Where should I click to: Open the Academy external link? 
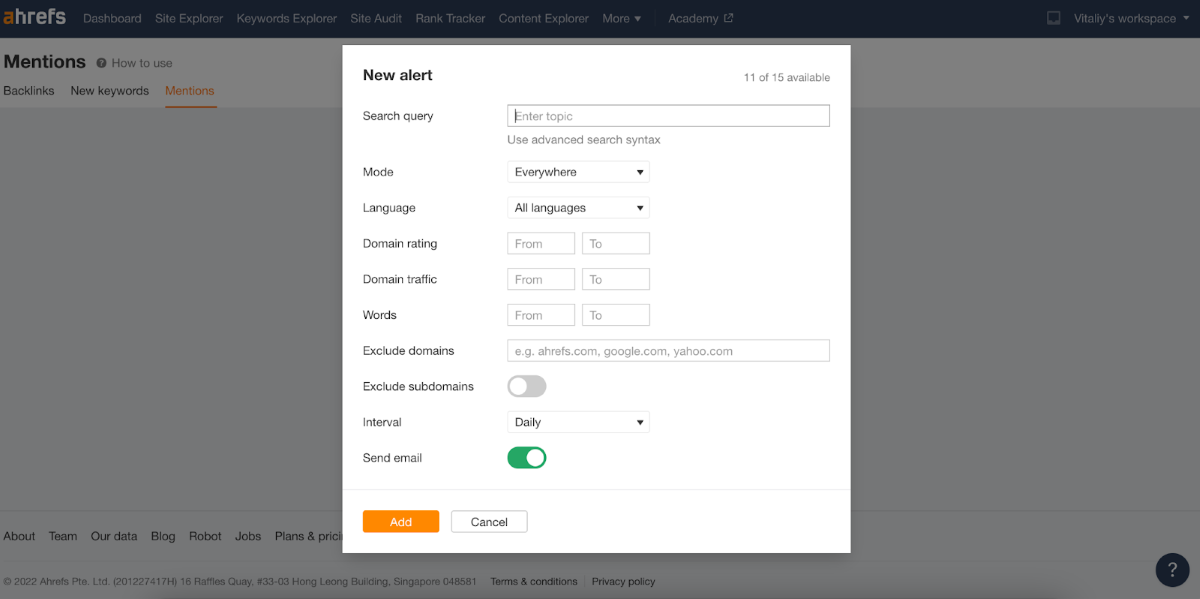pos(700,18)
